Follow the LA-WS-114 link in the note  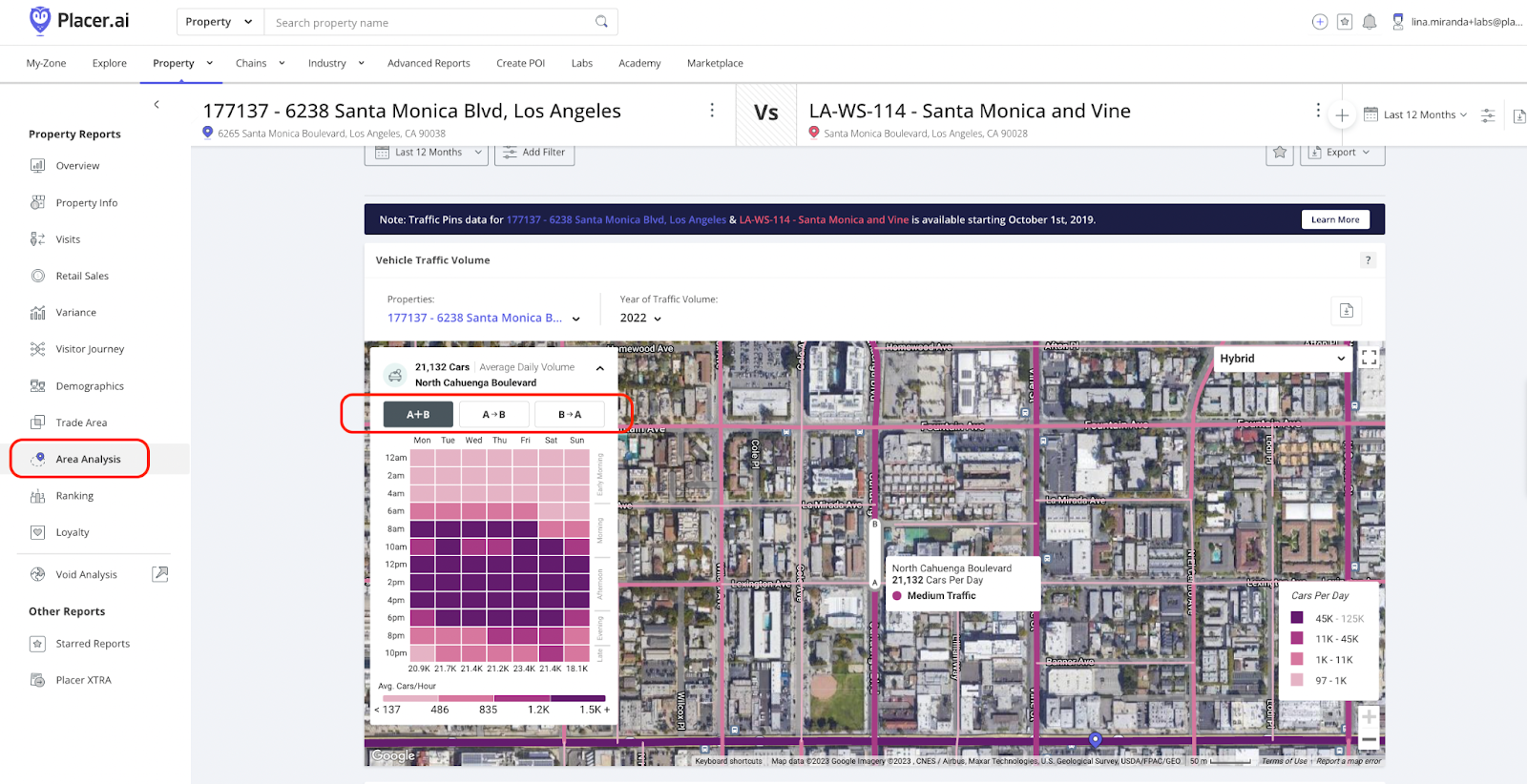824,219
